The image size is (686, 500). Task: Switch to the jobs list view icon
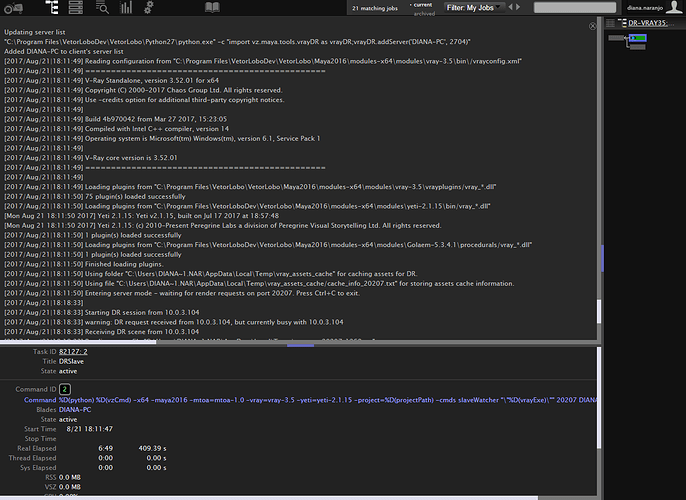50,8
